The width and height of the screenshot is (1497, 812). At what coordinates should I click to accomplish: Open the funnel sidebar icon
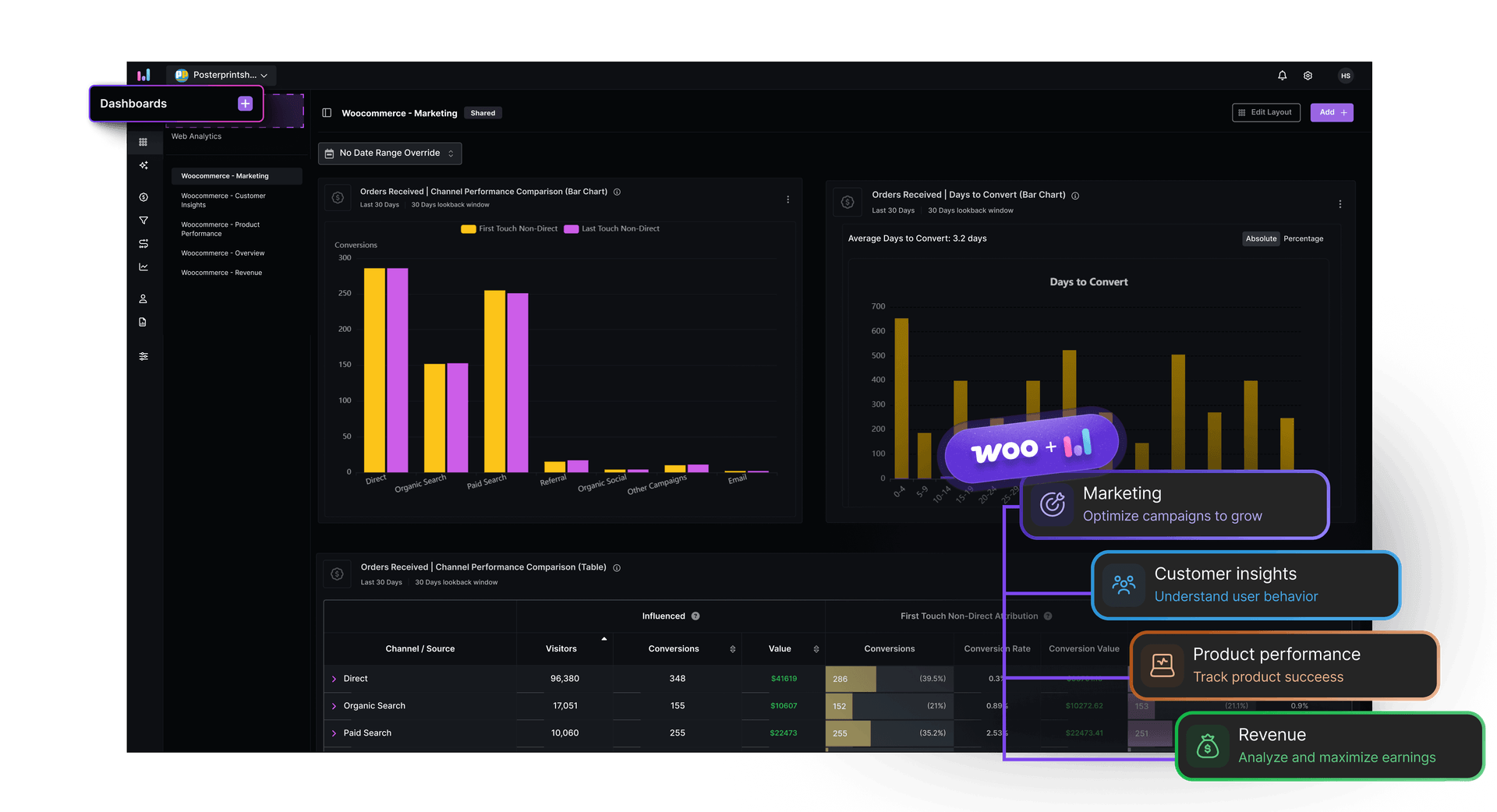pos(143,221)
